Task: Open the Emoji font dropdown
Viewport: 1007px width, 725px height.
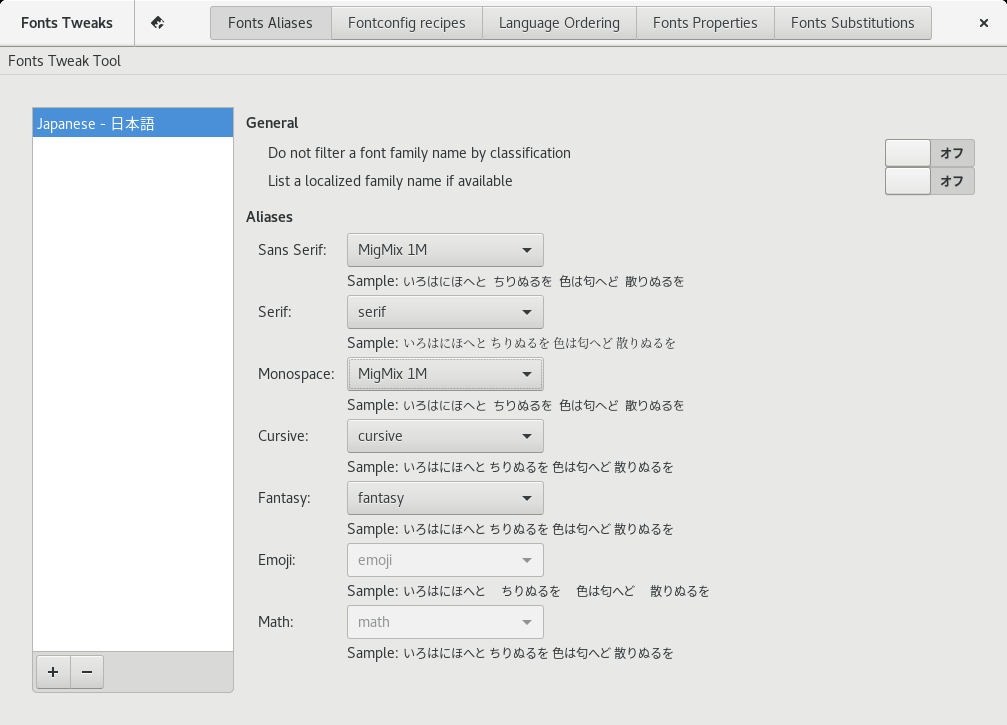Action: (445, 560)
